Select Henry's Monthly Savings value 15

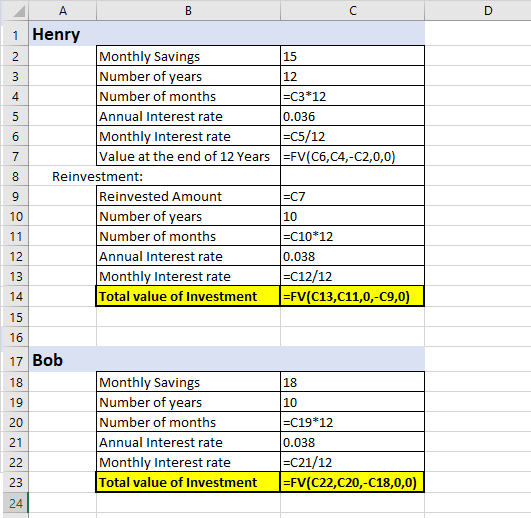(x=353, y=56)
